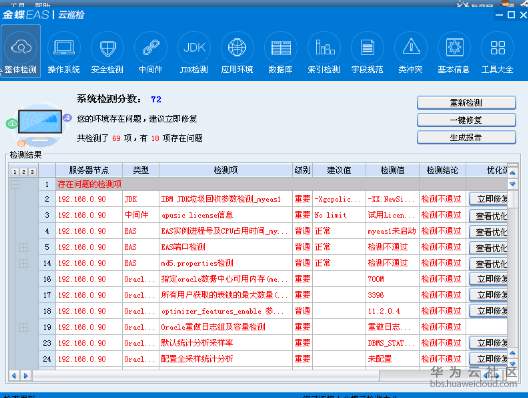Select the apusic license信息 cell
Image resolution: width=528 pixels, height=398 pixels.
point(226,215)
